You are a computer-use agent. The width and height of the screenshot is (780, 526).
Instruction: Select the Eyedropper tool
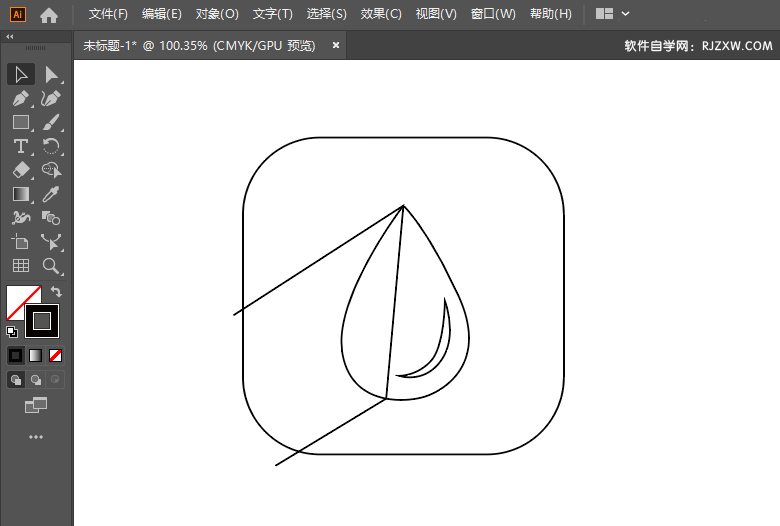(51, 194)
